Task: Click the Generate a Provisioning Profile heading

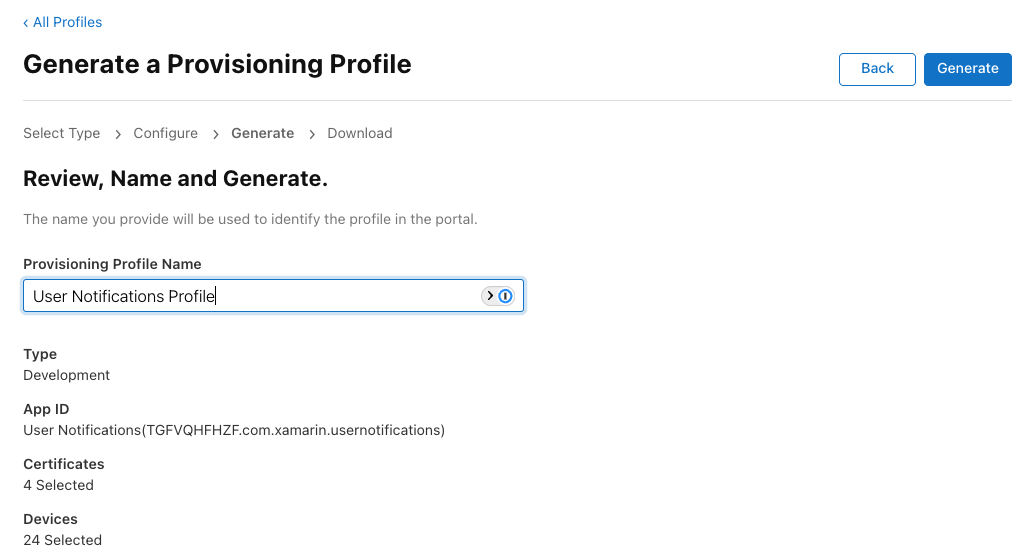Action: click(x=217, y=64)
